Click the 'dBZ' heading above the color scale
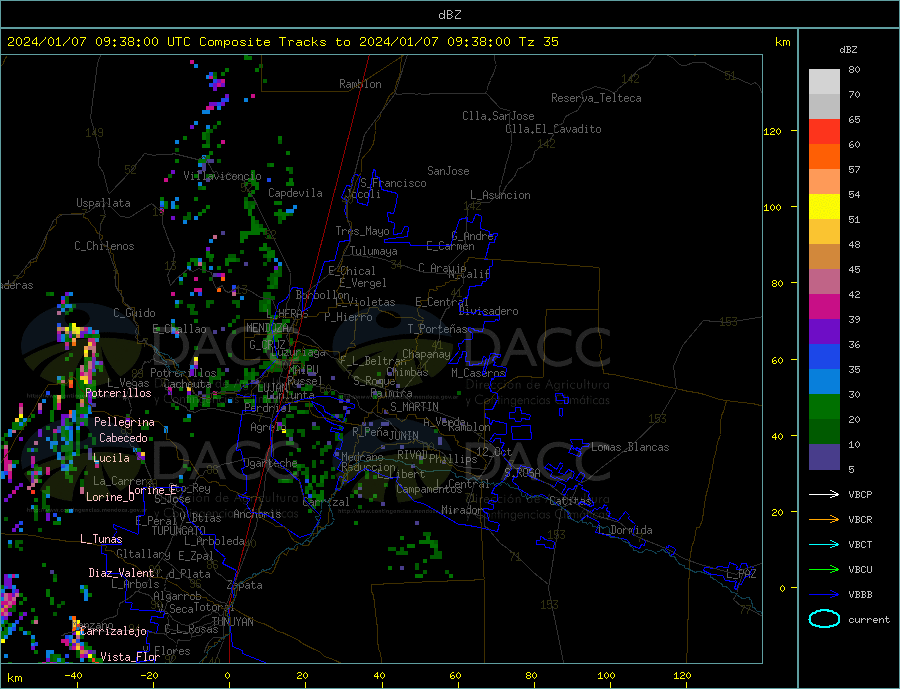The width and height of the screenshot is (900, 689). coord(848,50)
